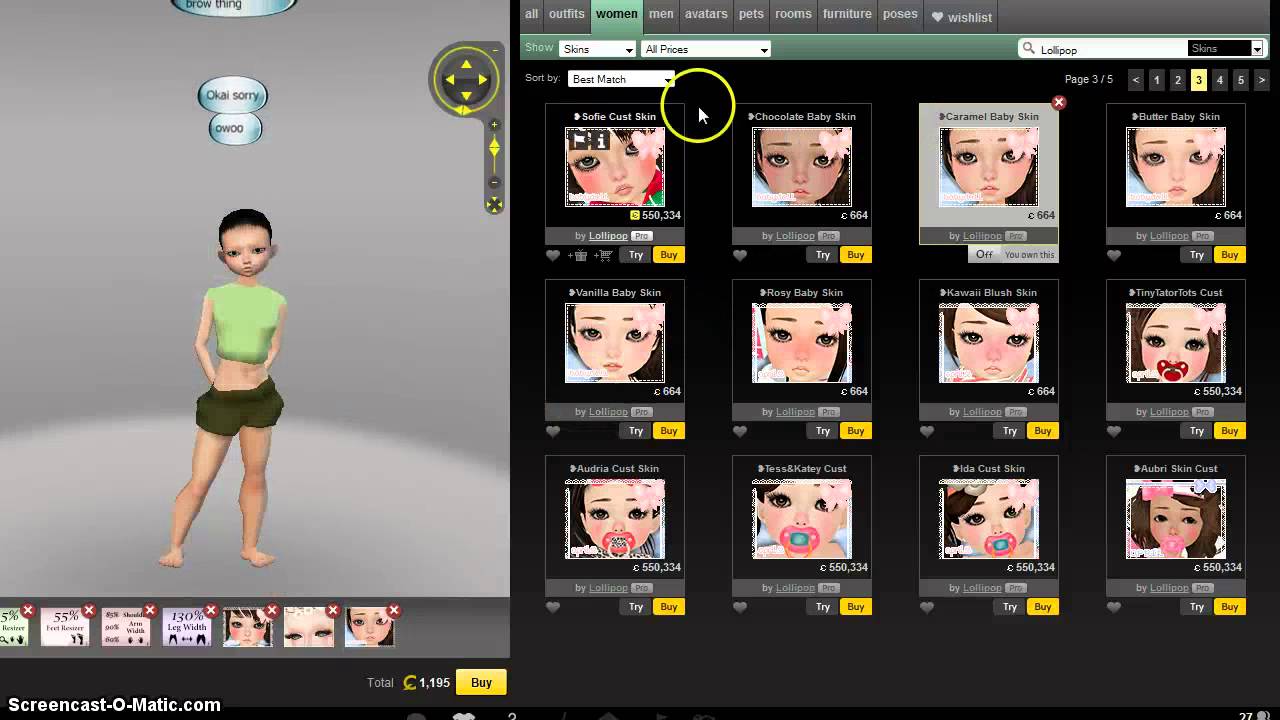Image resolution: width=1280 pixels, height=720 pixels.
Task: Open the search scope Skins dropdown
Action: 1225,49
